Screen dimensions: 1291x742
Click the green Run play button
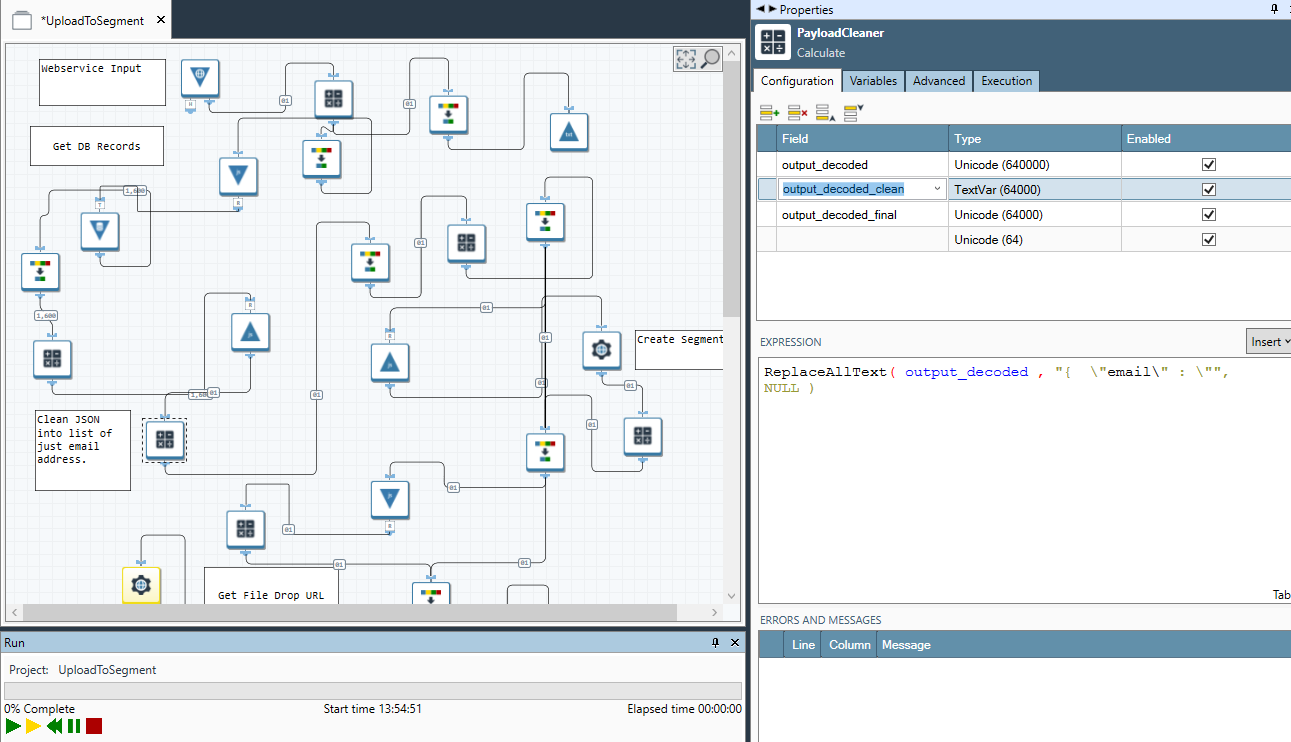(13, 726)
